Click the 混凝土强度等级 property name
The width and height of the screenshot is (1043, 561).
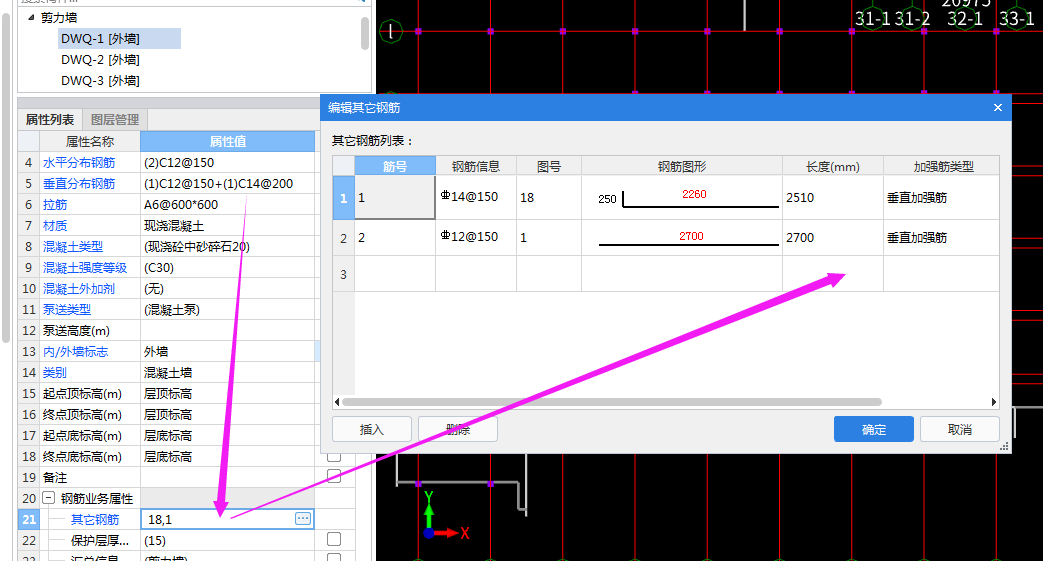85,268
